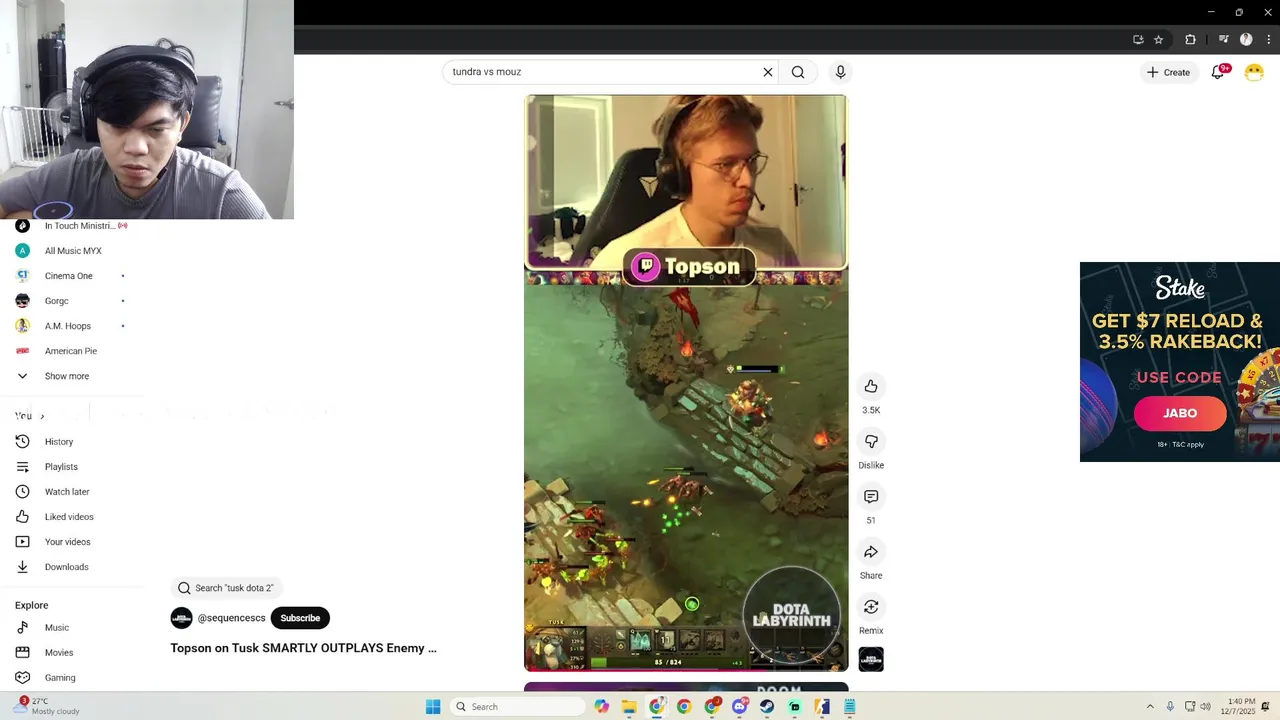Like the Topson Tusk short
Viewport: 1280px width, 720px height.
point(871,386)
